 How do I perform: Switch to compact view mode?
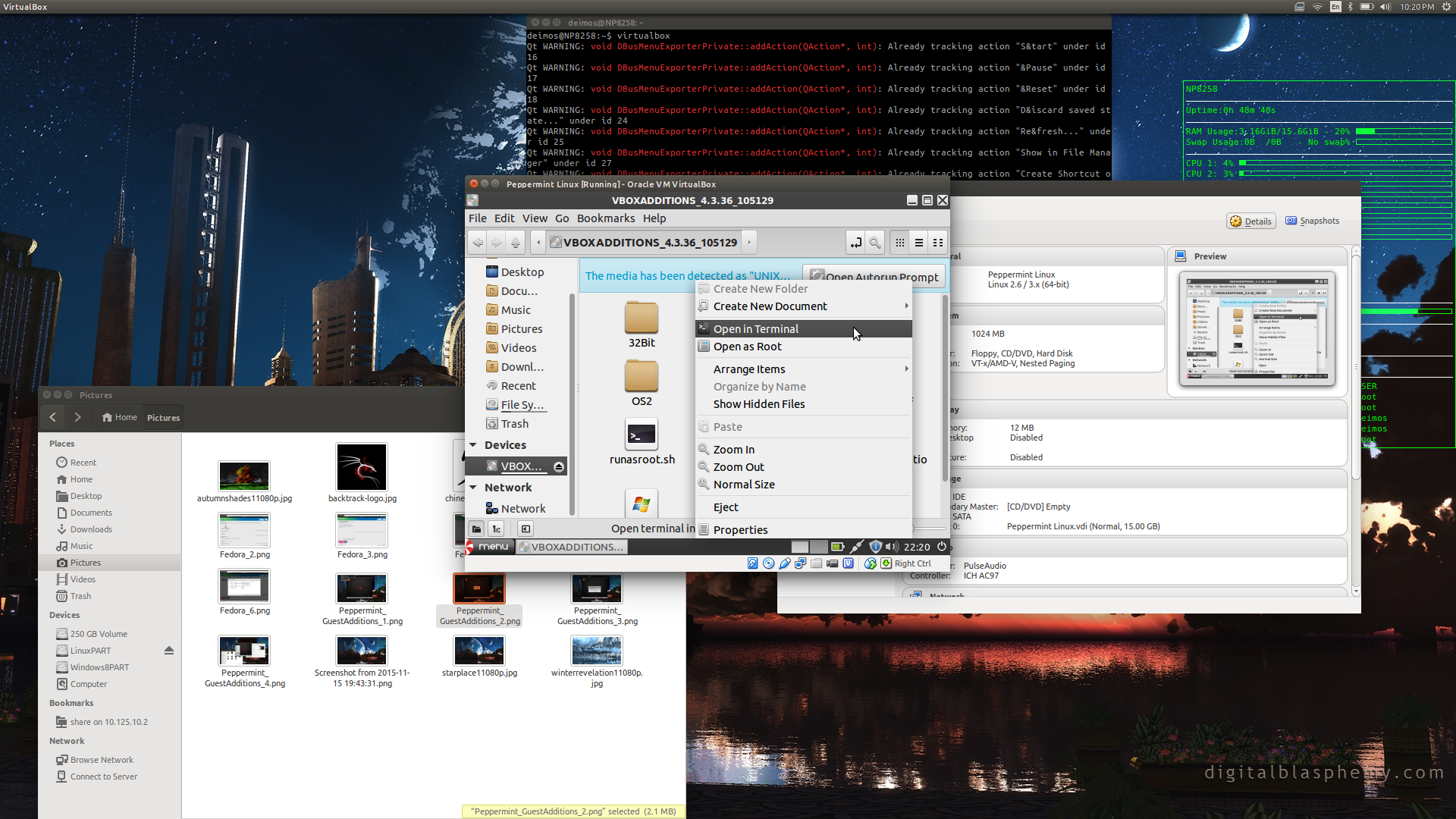938,243
